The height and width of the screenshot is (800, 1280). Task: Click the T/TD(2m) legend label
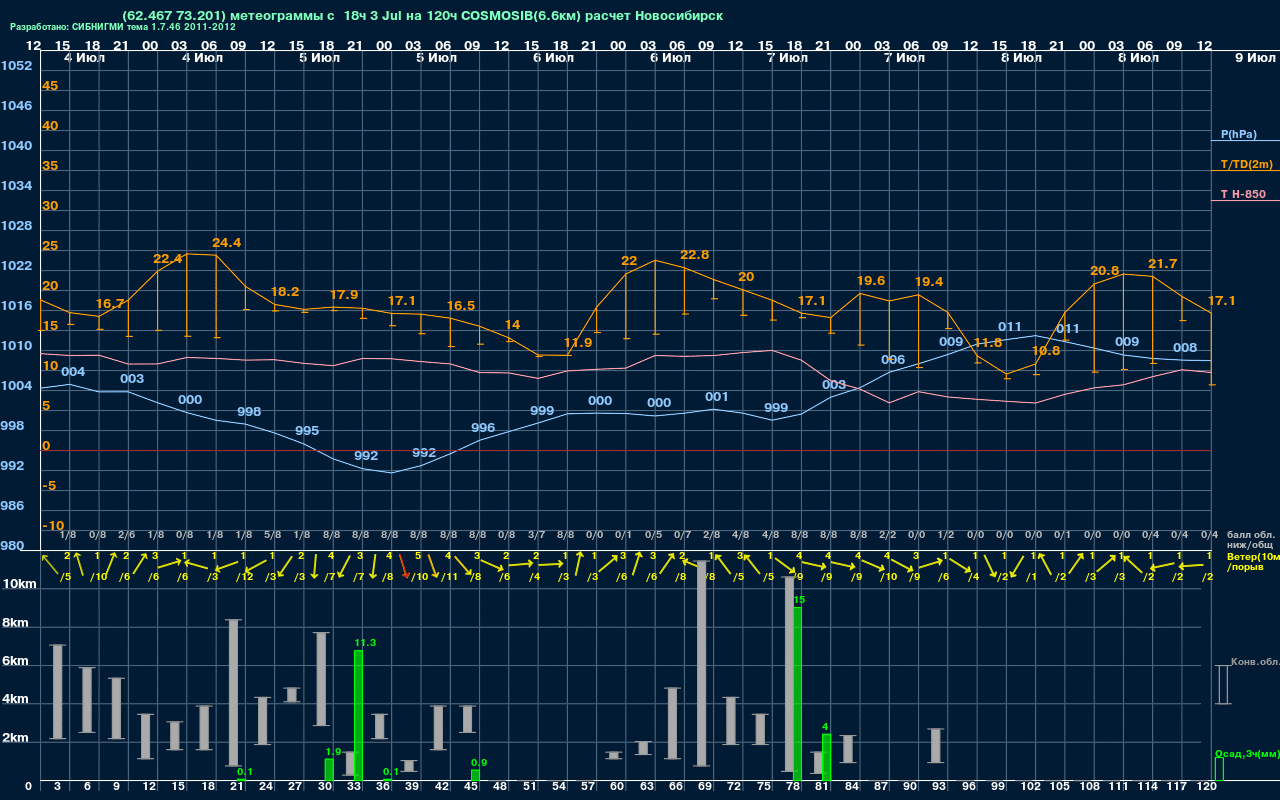(x=1247, y=164)
